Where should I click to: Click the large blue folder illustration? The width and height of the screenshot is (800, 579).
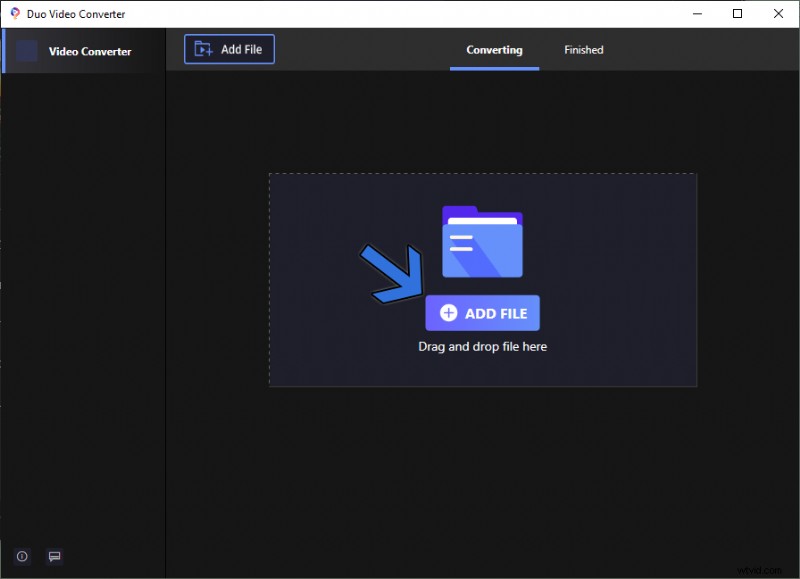482,242
